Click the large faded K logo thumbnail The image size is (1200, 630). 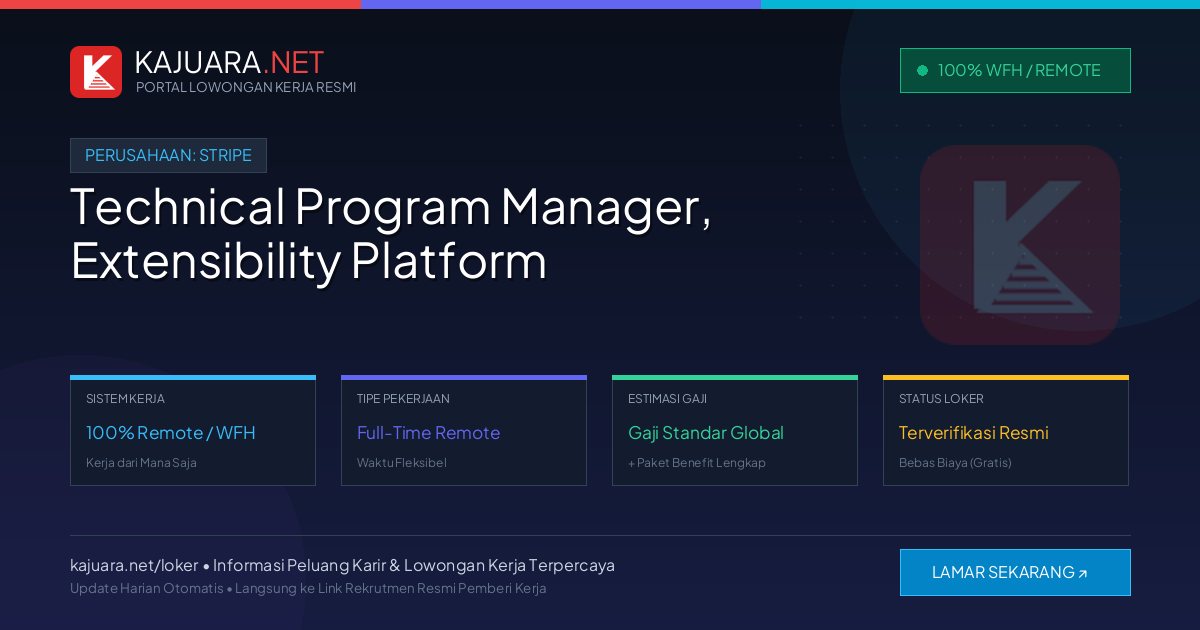point(1020,245)
